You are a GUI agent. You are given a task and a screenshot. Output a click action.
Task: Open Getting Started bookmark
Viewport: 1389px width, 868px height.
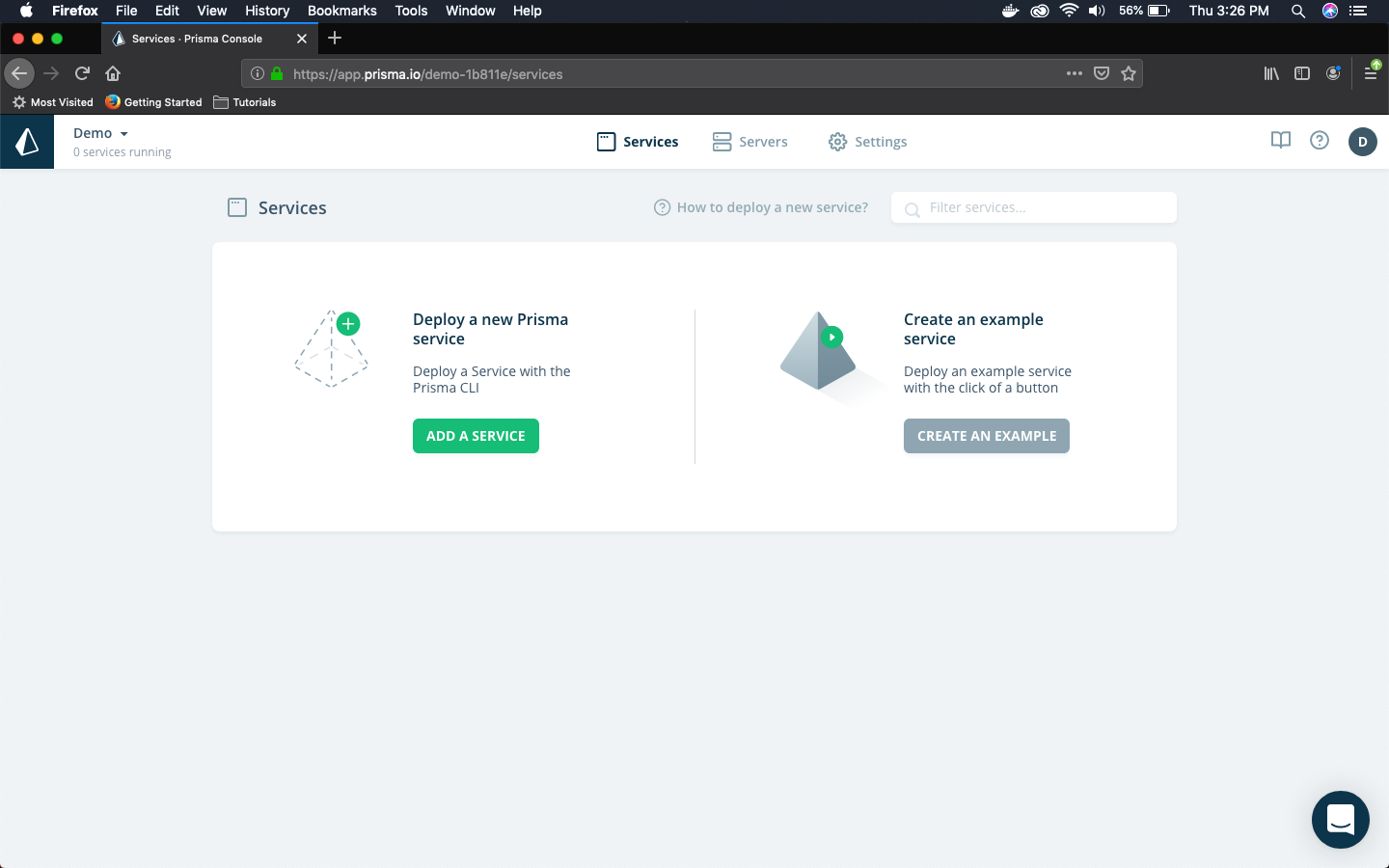point(154,102)
